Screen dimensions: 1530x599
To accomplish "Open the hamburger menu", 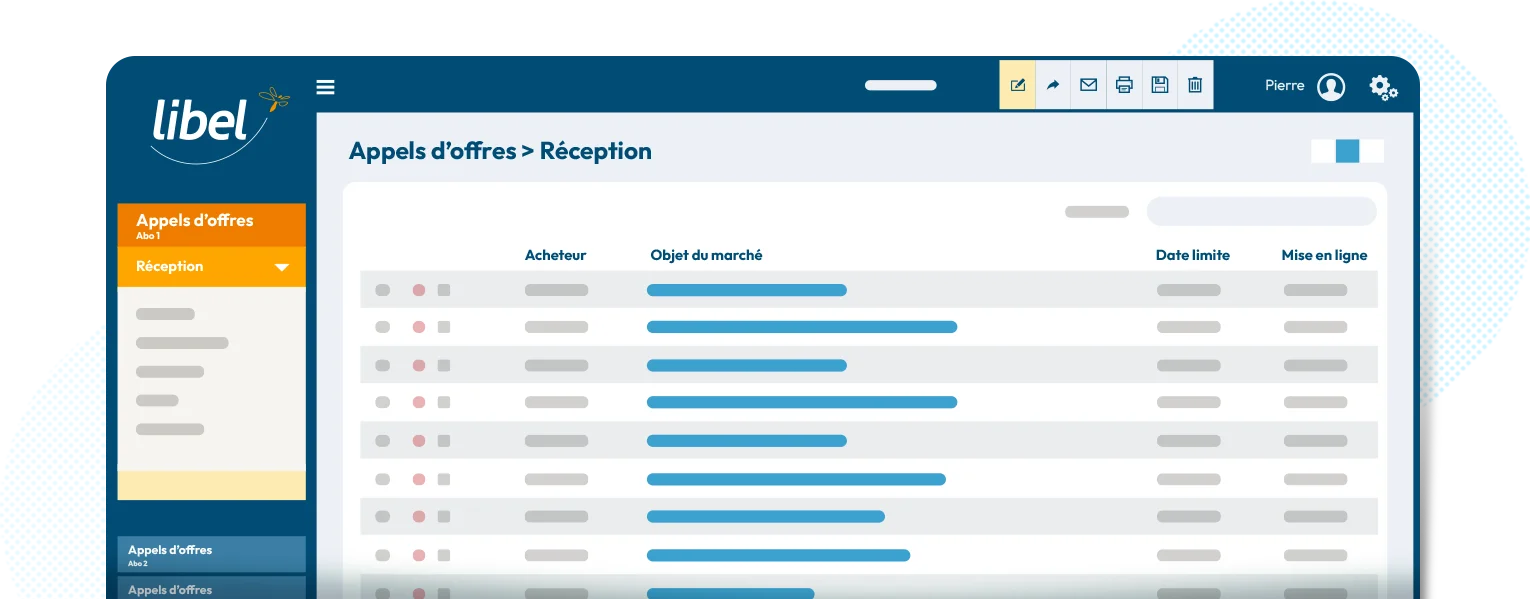I will tap(325, 87).
